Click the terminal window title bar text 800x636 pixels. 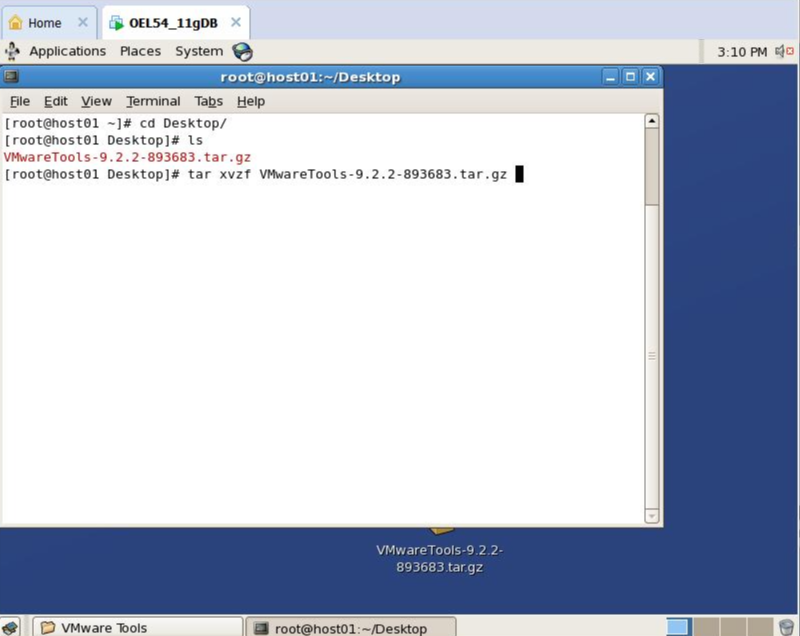point(310,77)
